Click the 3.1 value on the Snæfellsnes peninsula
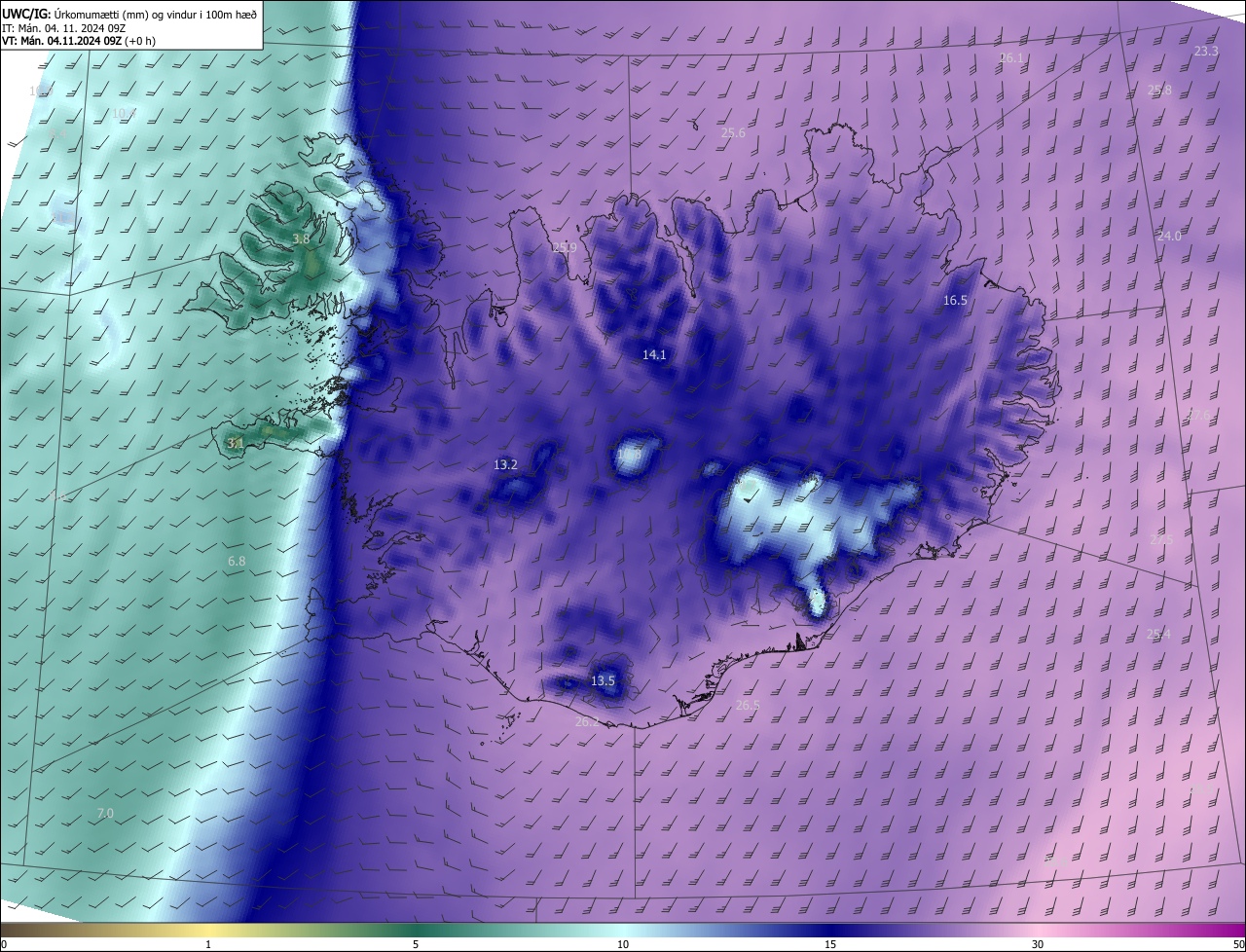1246x952 pixels. tap(236, 443)
